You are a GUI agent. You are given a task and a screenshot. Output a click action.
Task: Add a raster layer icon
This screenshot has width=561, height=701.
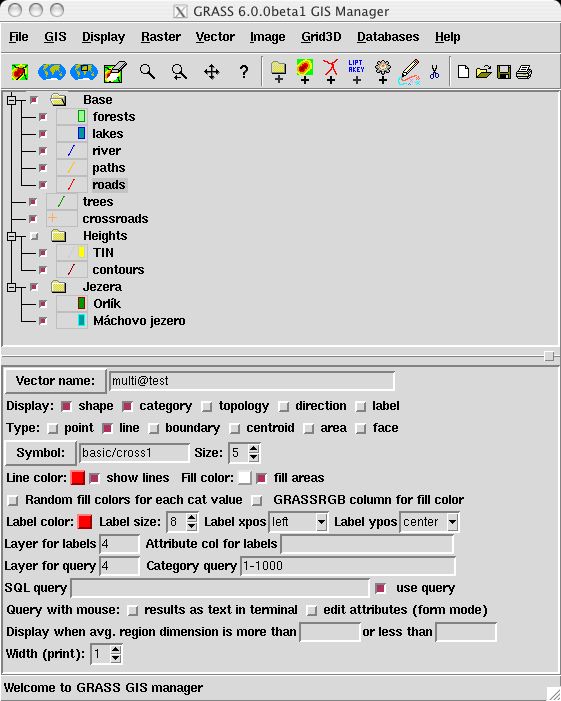304,72
